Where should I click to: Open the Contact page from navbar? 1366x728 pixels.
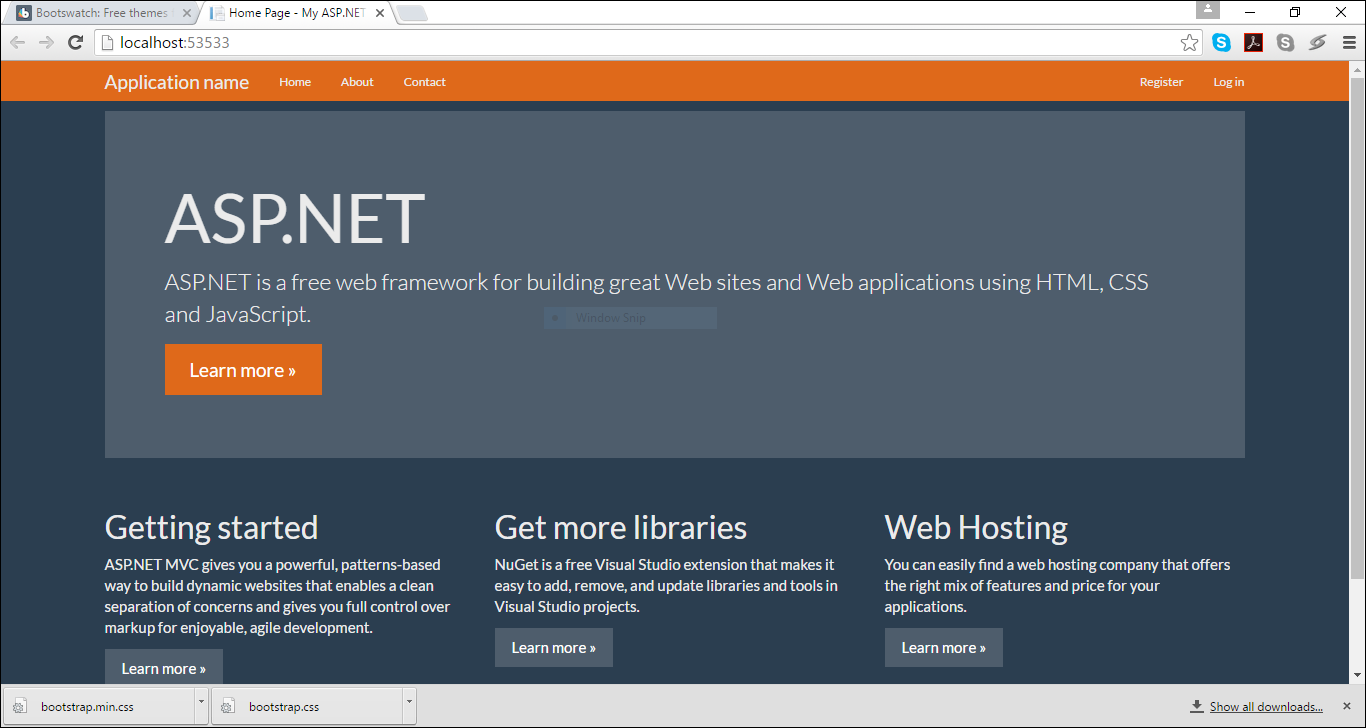(425, 82)
